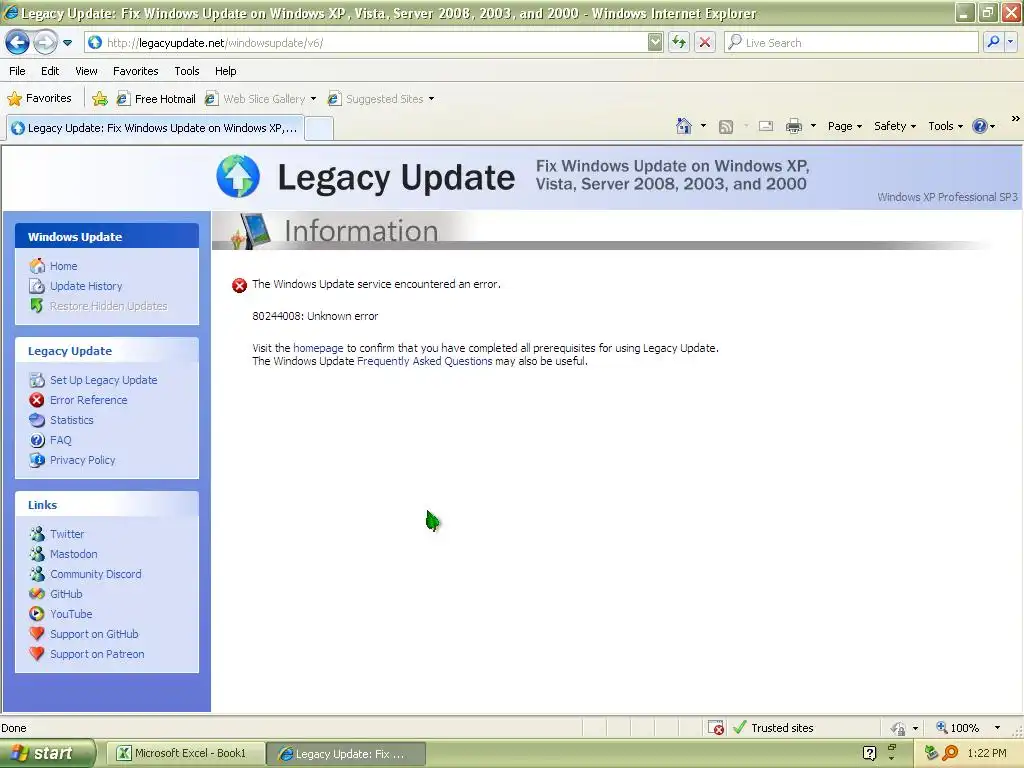Click the Print icon

[x=793, y=126]
